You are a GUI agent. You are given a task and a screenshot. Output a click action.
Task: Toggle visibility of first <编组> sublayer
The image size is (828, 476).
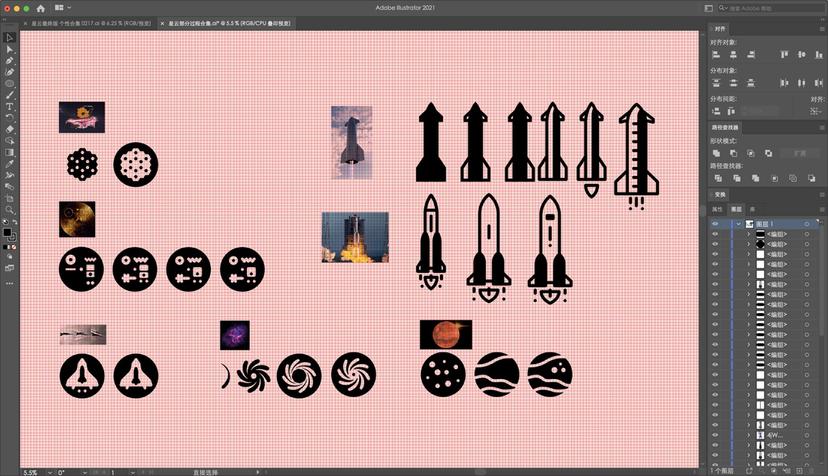coord(715,234)
